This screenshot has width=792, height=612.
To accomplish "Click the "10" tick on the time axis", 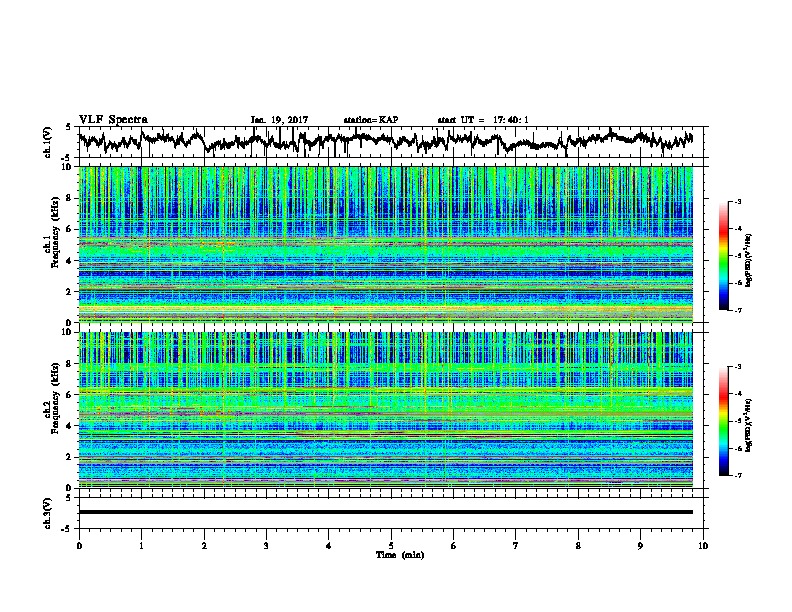I will coord(703,546).
